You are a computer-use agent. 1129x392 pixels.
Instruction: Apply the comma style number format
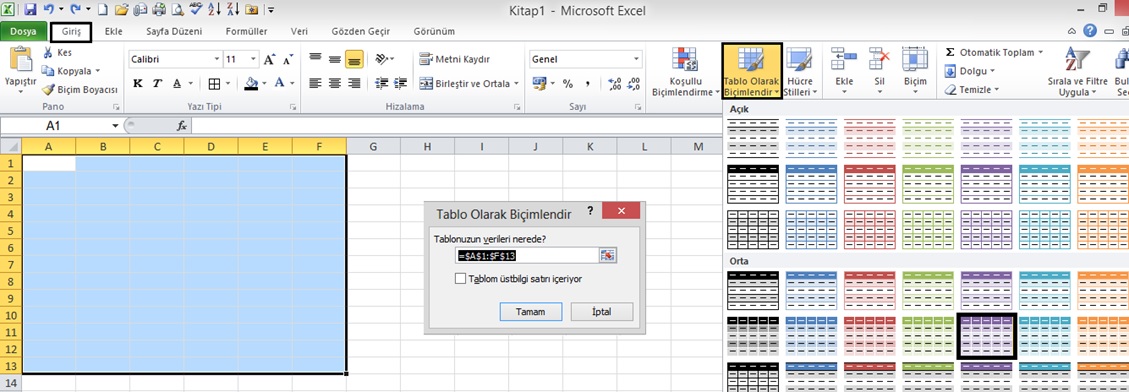[x=588, y=84]
